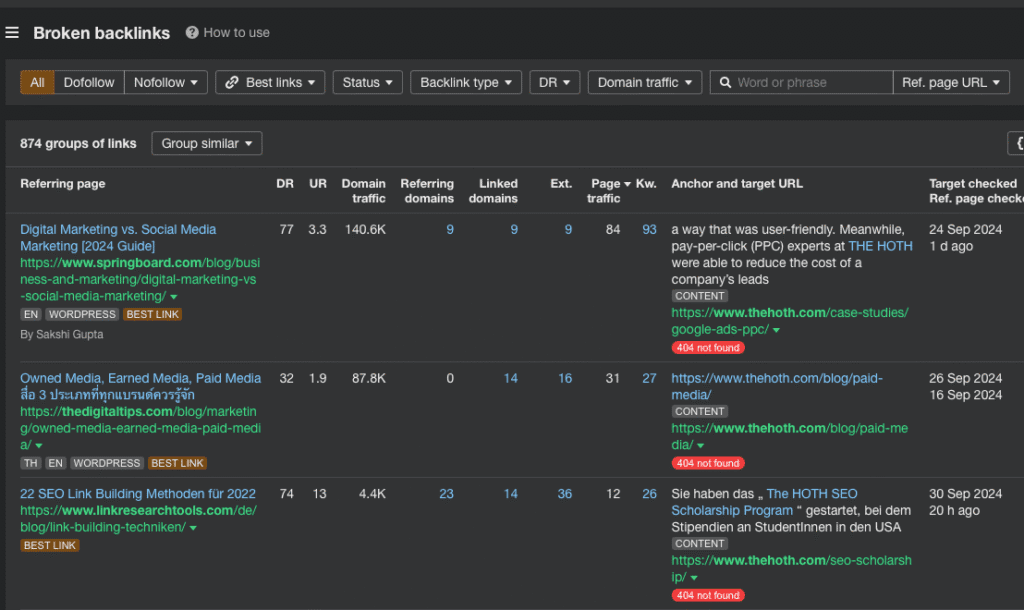Open the hamburger menu icon
Viewport: 1024px width, 610px height.
pos(12,33)
